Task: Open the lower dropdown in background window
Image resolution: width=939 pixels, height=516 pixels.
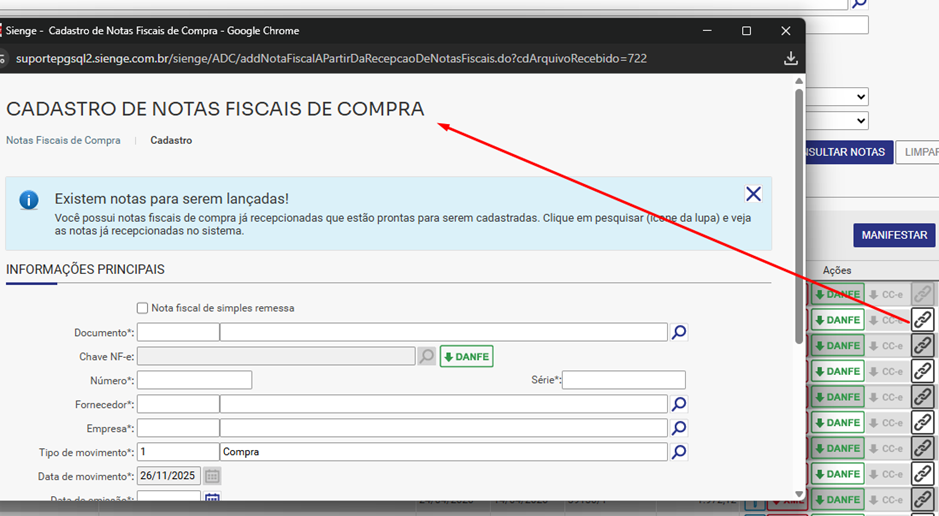Action: [837, 120]
